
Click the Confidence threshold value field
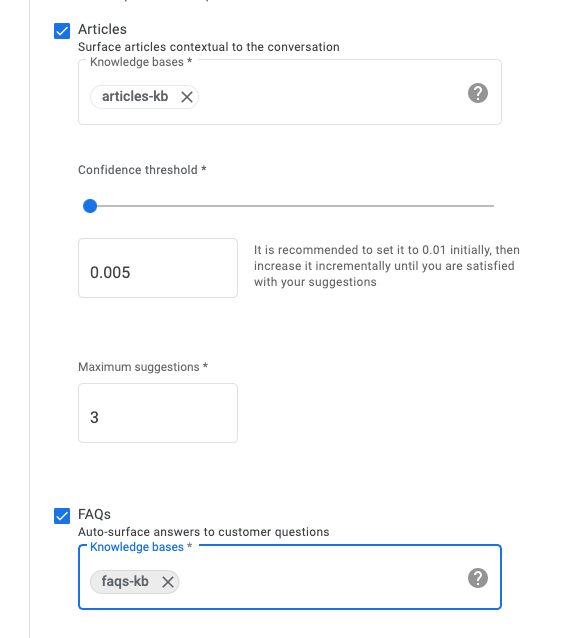[x=158, y=268]
